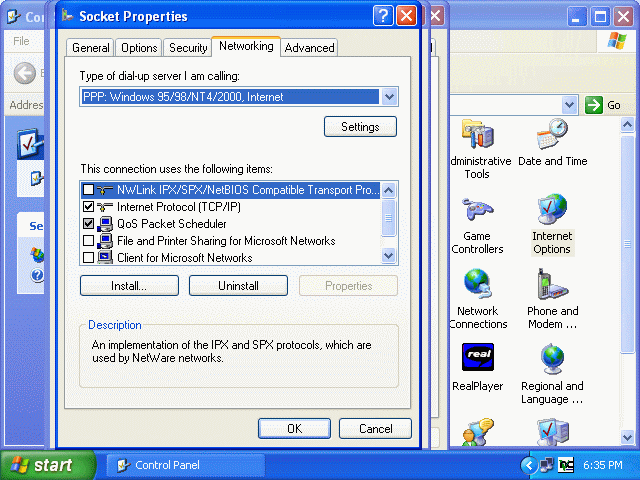Image resolution: width=640 pixels, height=480 pixels.
Task: Click items list scrollbar up arrow
Action: click(x=389, y=190)
